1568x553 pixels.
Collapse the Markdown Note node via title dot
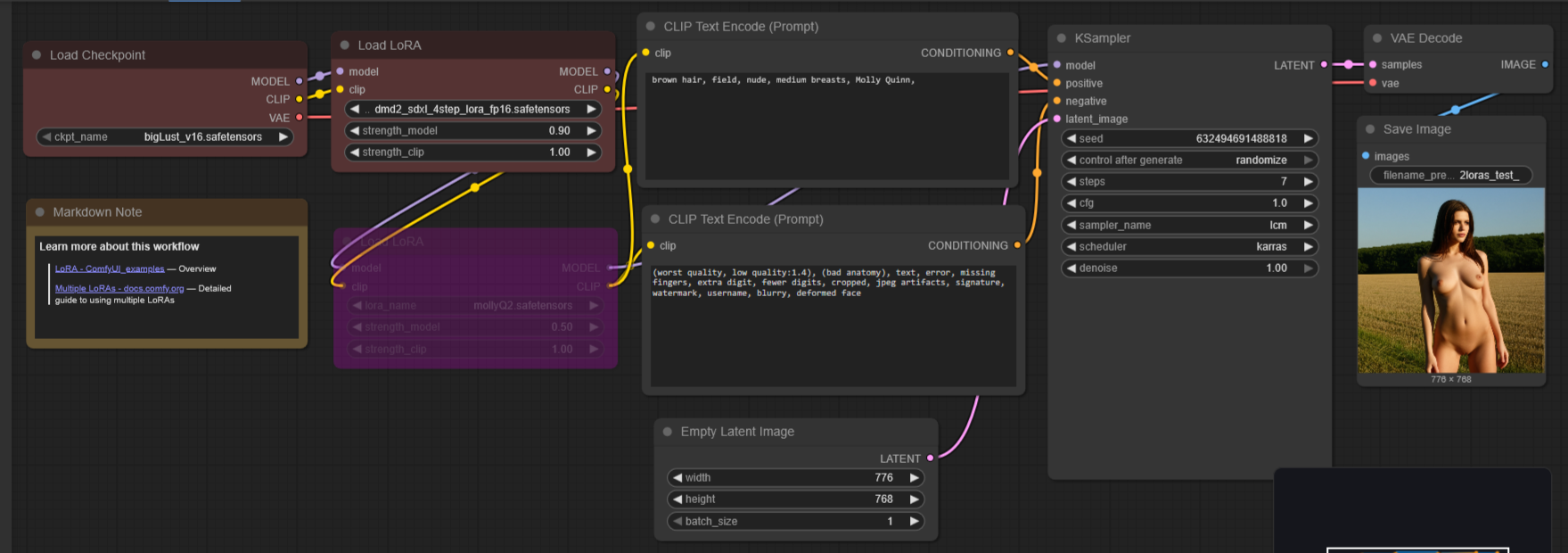click(x=40, y=212)
